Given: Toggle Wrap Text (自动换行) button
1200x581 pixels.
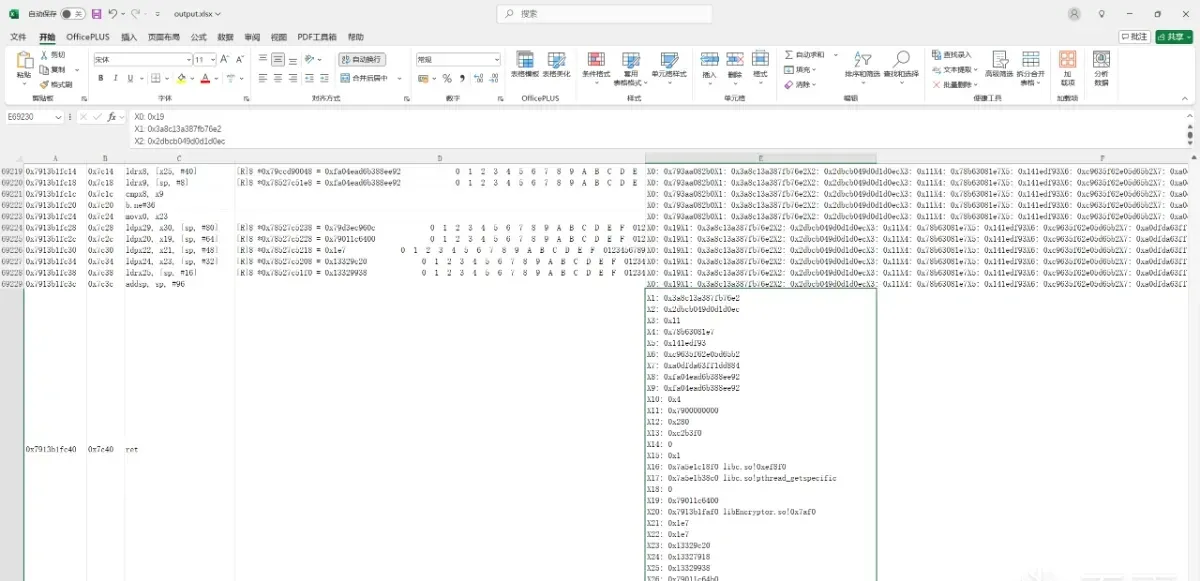Looking at the screenshot, I should pyautogui.click(x=361, y=60).
